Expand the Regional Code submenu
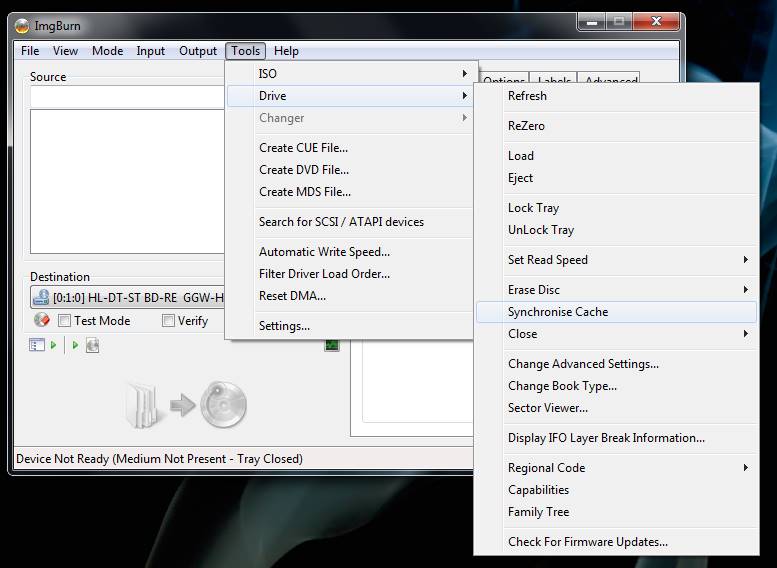The height and width of the screenshot is (568, 777). click(x=616, y=468)
